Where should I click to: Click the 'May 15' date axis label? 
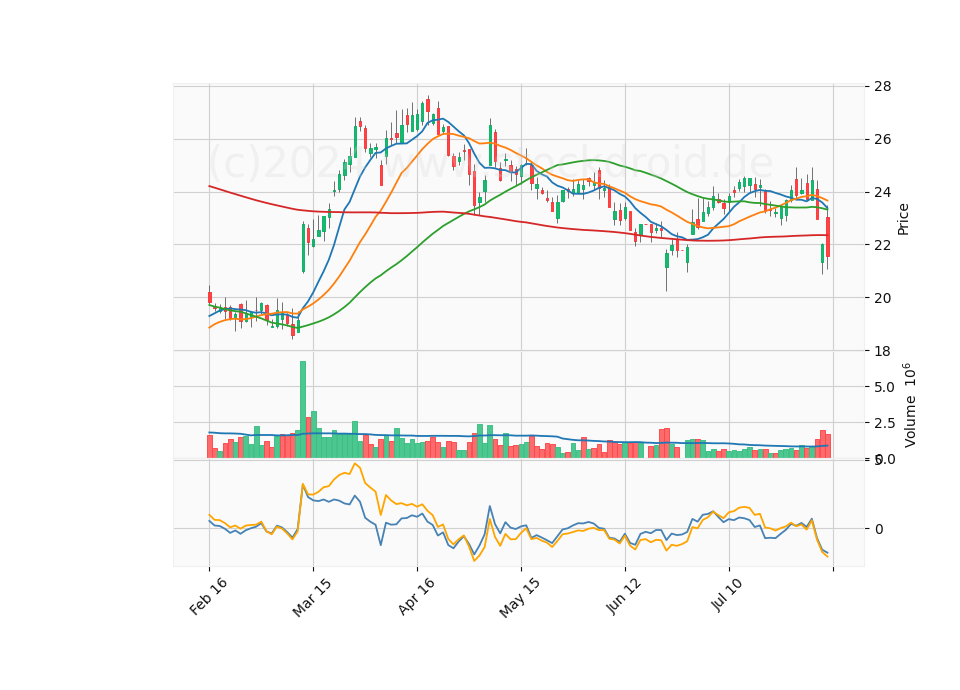520,598
